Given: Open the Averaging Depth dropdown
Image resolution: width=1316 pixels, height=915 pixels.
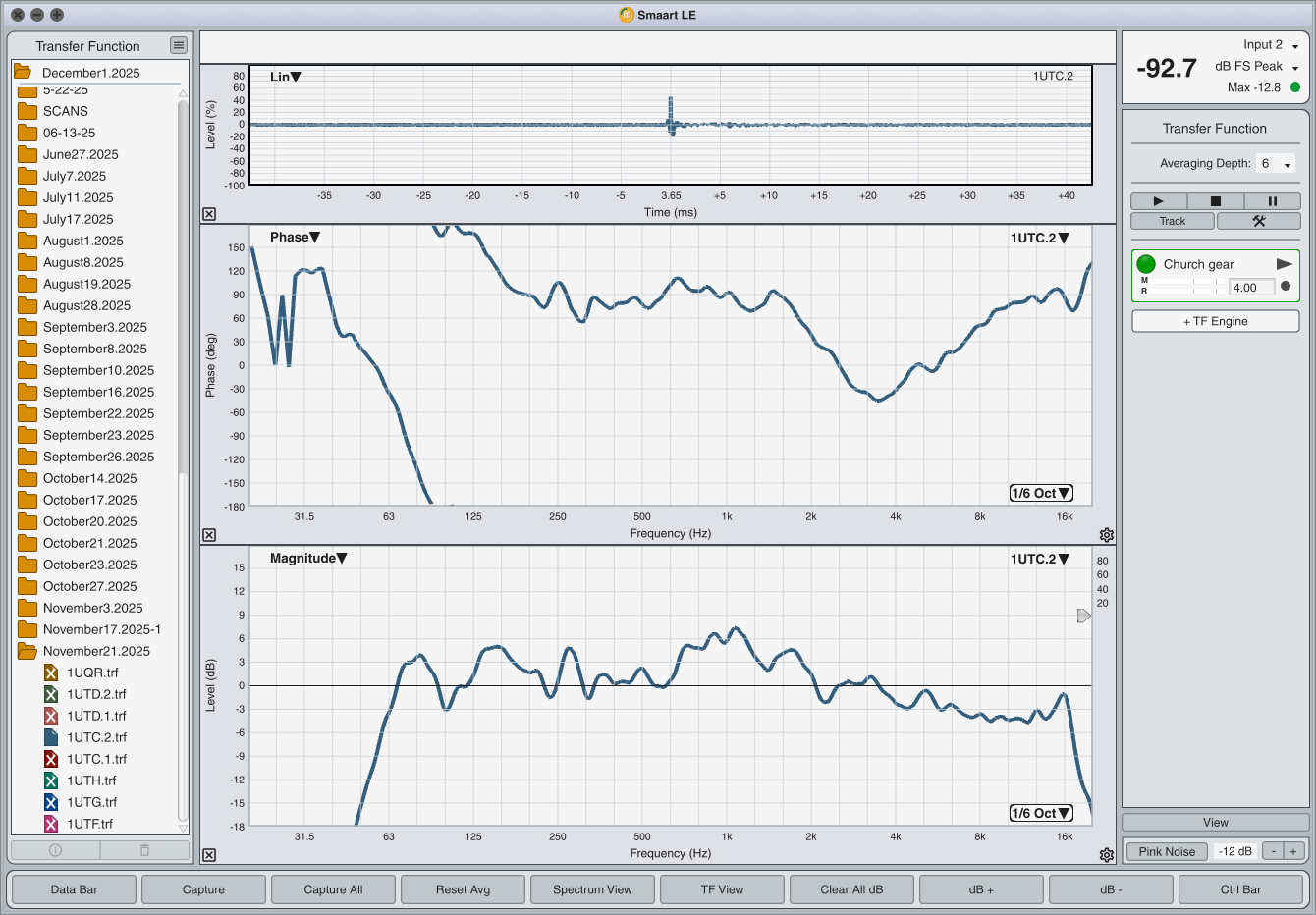Looking at the screenshot, I should coord(1276,164).
